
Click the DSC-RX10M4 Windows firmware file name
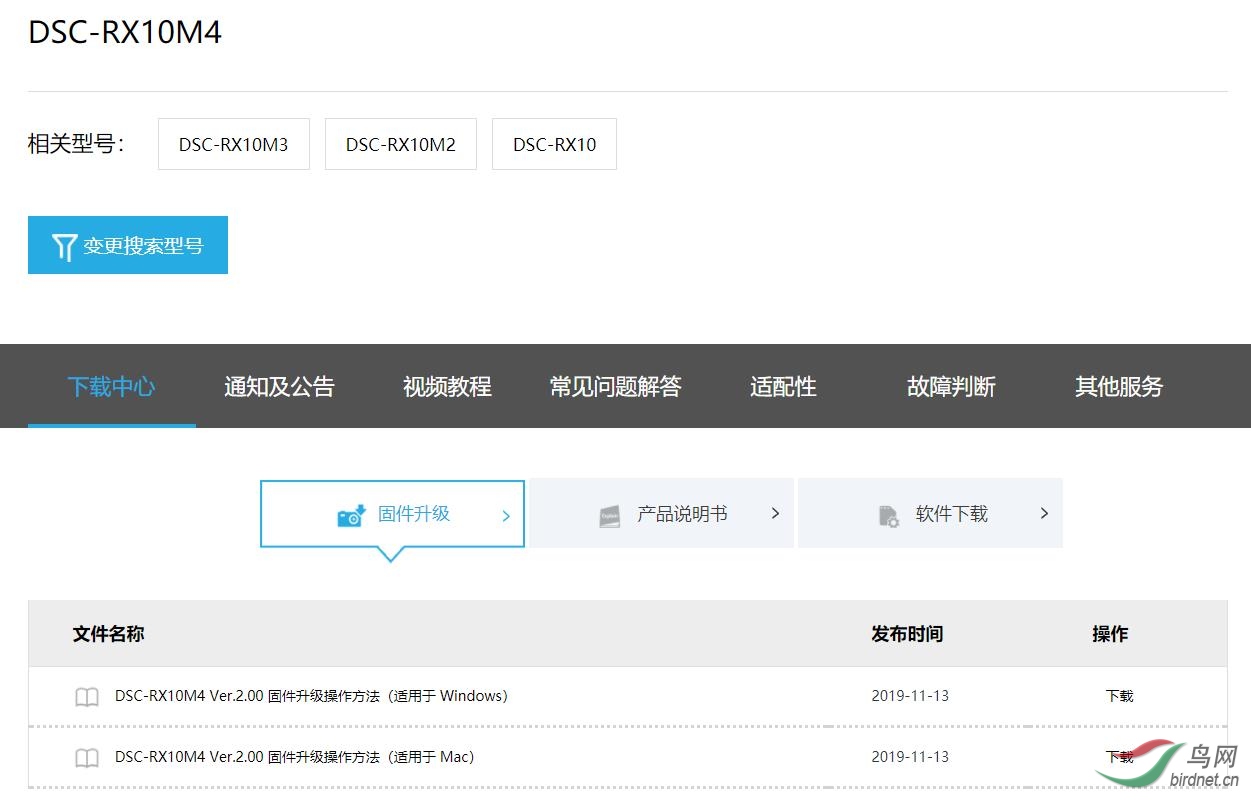(x=311, y=696)
